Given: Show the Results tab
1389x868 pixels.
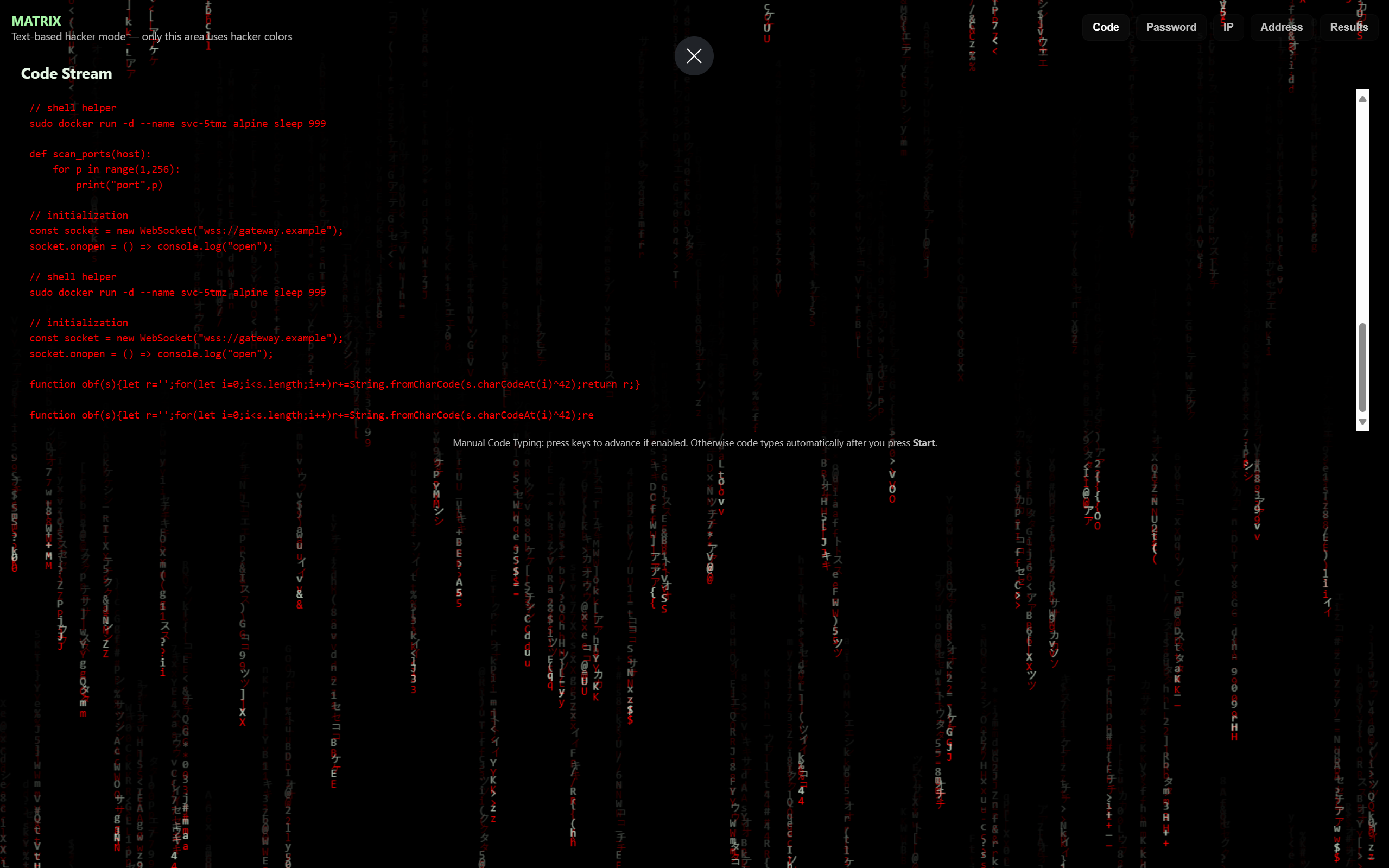Looking at the screenshot, I should point(1348,27).
